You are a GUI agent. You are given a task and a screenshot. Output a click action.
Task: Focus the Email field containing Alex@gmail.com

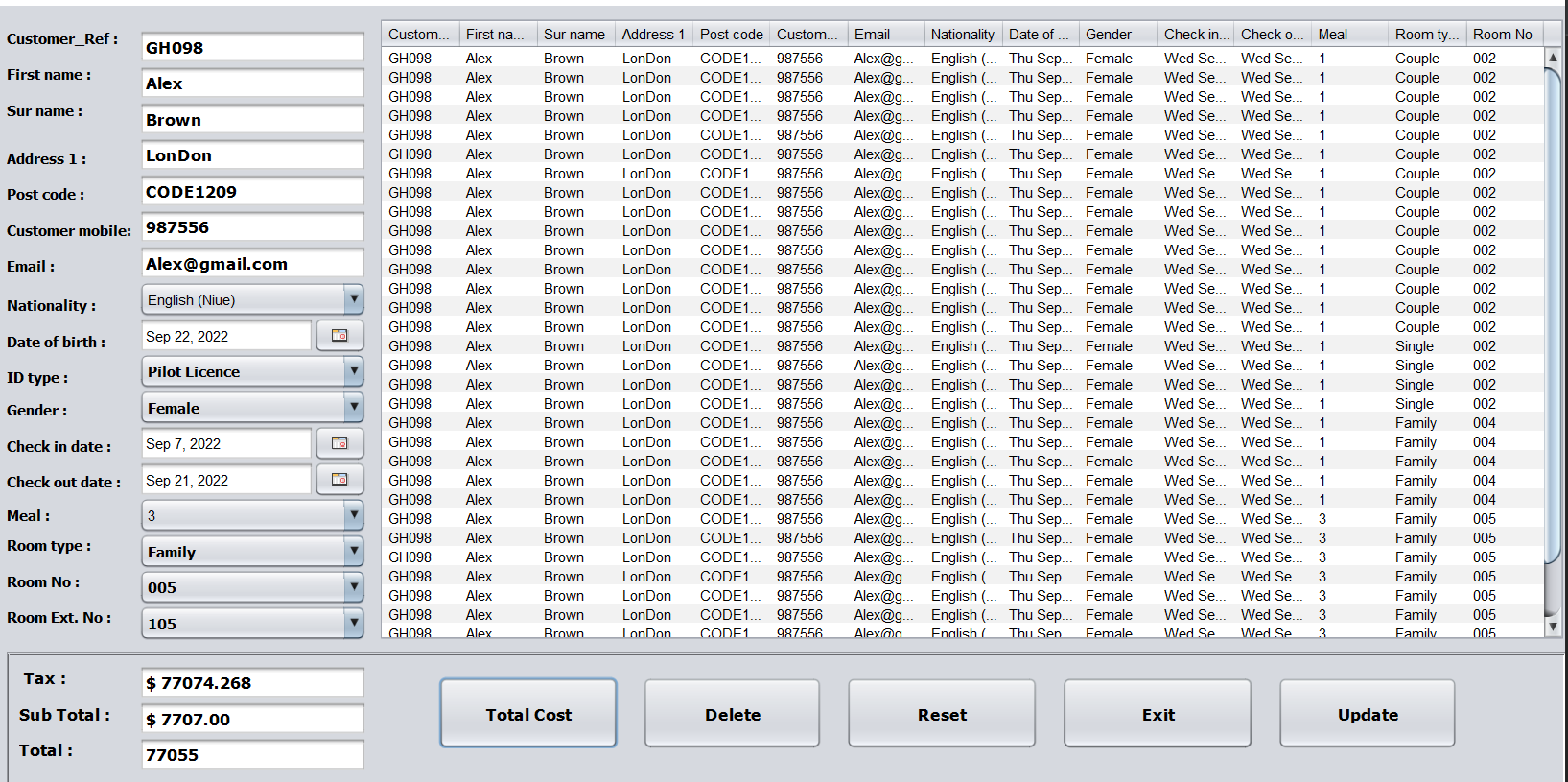click(x=252, y=264)
